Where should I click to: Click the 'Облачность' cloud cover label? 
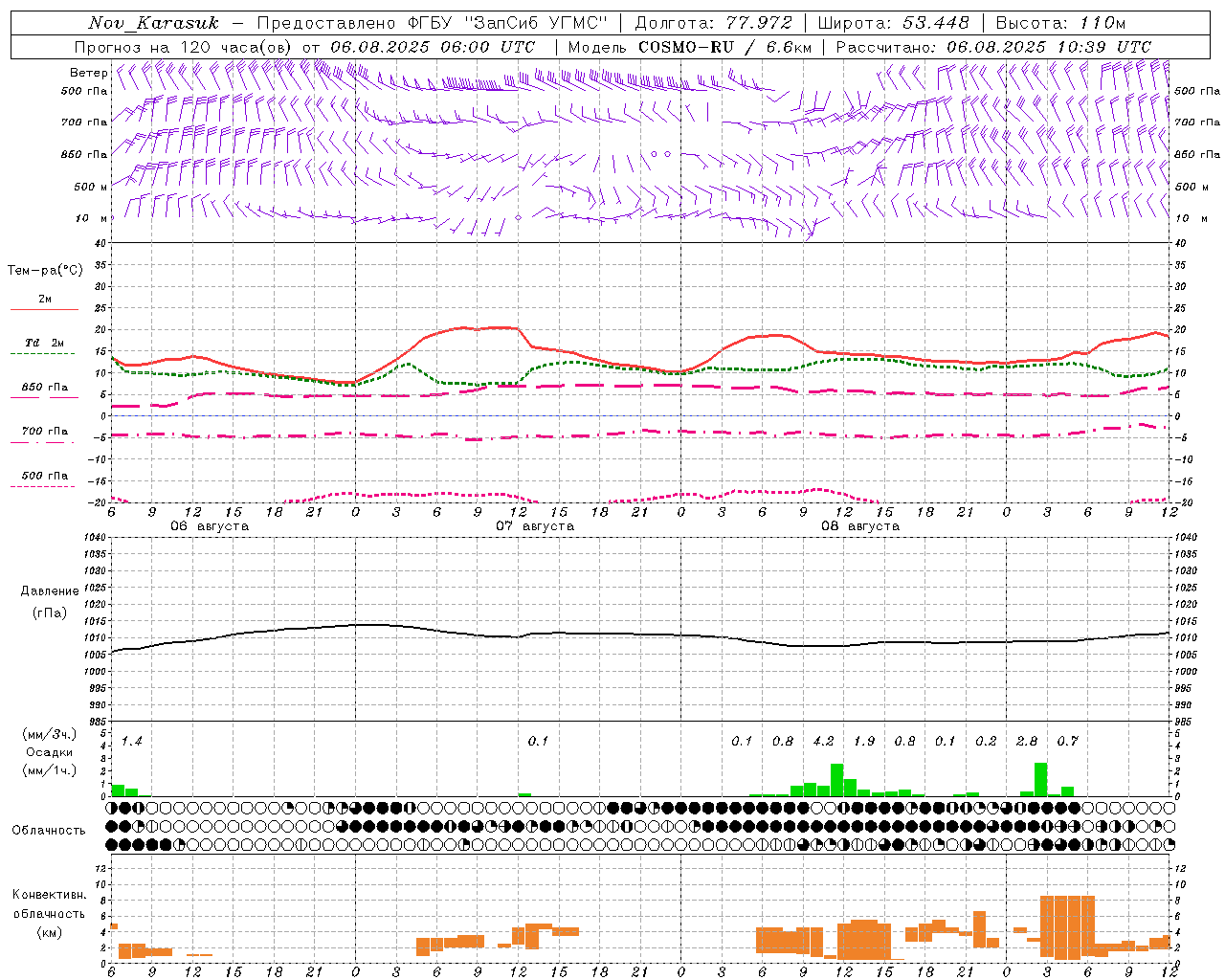49,831
